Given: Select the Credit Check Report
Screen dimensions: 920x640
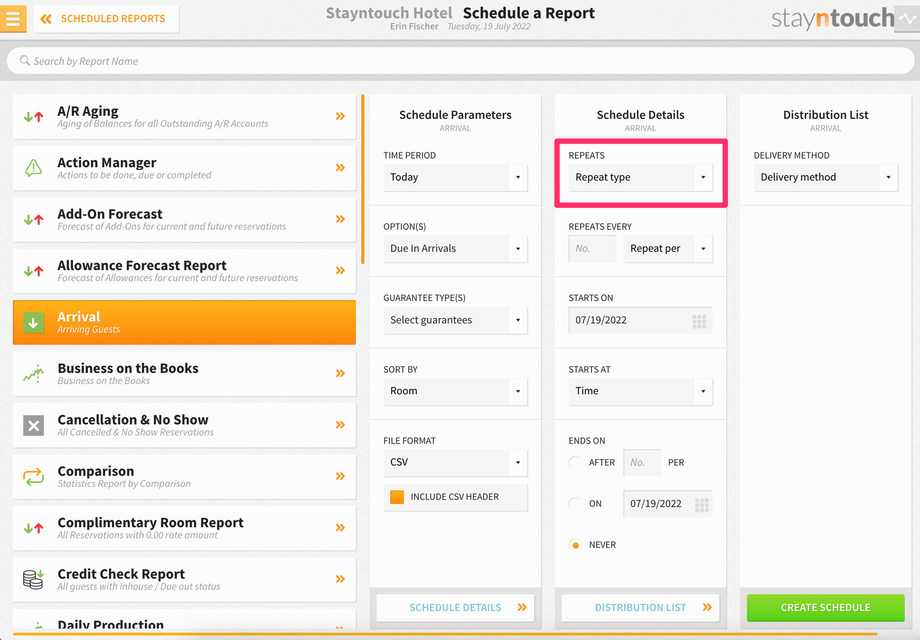Looking at the screenshot, I should (x=184, y=579).
